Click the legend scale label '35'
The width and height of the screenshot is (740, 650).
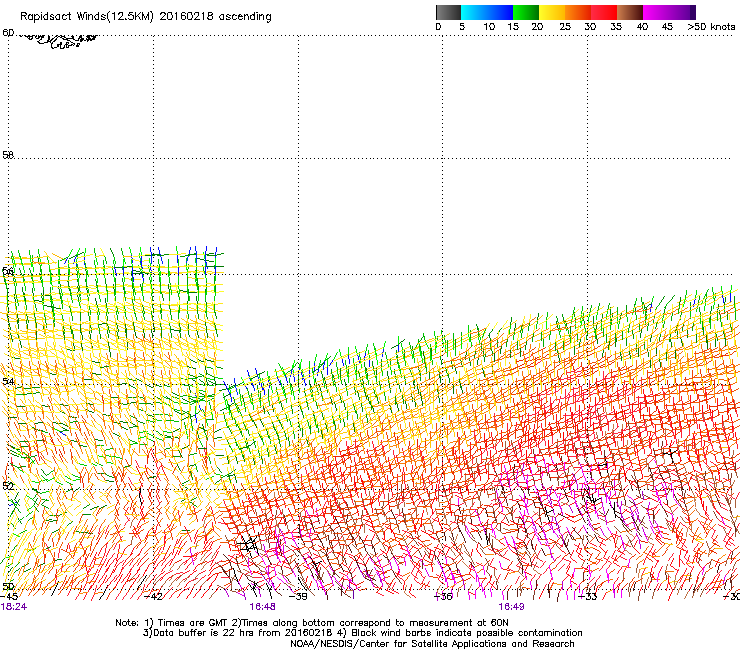(616, 27)
